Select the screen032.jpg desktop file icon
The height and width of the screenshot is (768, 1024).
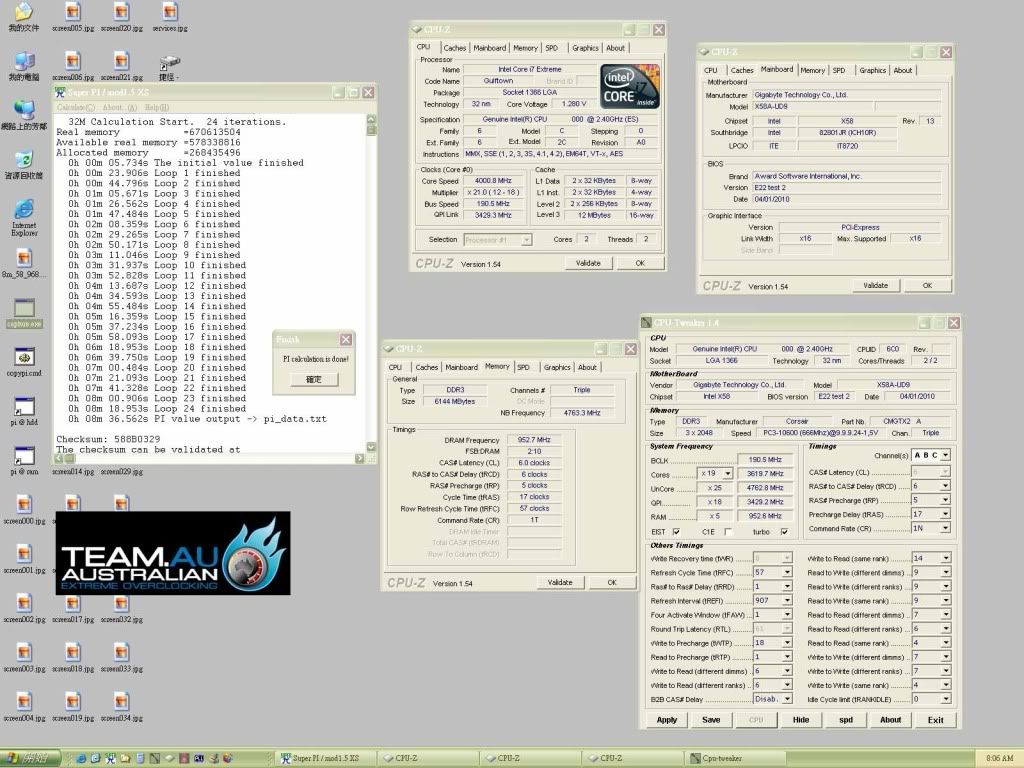click(121, 608)
